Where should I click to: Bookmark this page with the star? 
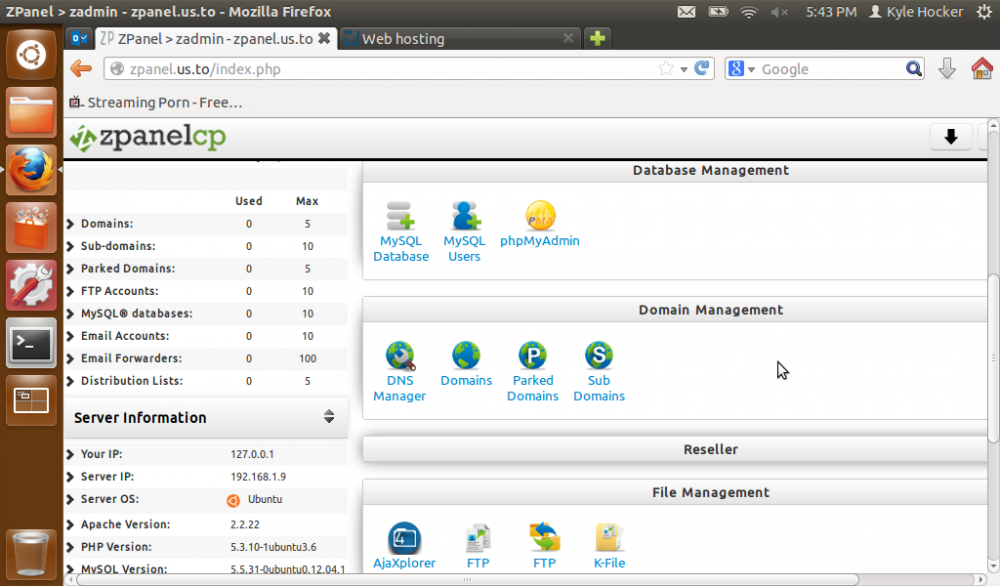click(x=666, y=69)
